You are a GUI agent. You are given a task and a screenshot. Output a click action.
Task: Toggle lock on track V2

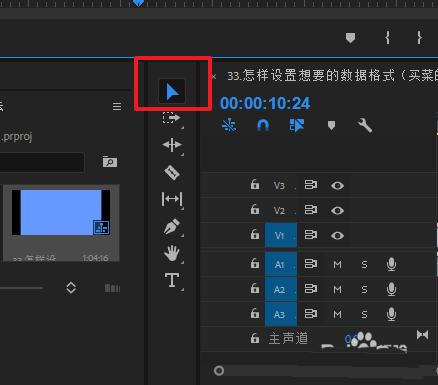point(255,209)
